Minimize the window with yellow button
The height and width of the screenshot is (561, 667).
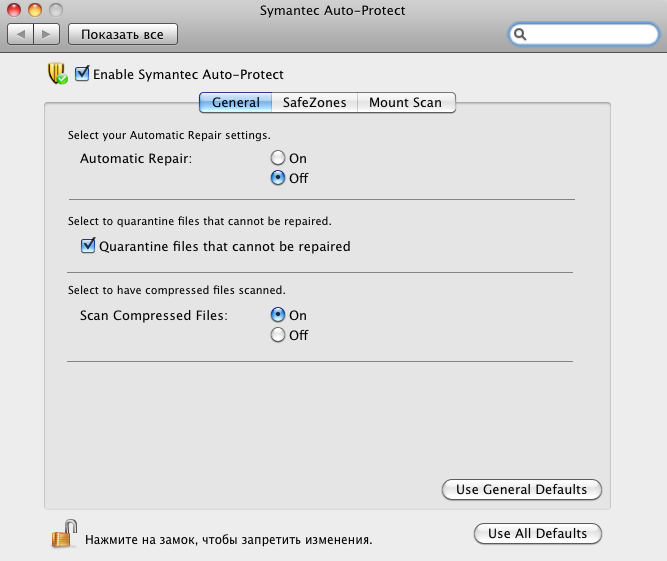34,10
